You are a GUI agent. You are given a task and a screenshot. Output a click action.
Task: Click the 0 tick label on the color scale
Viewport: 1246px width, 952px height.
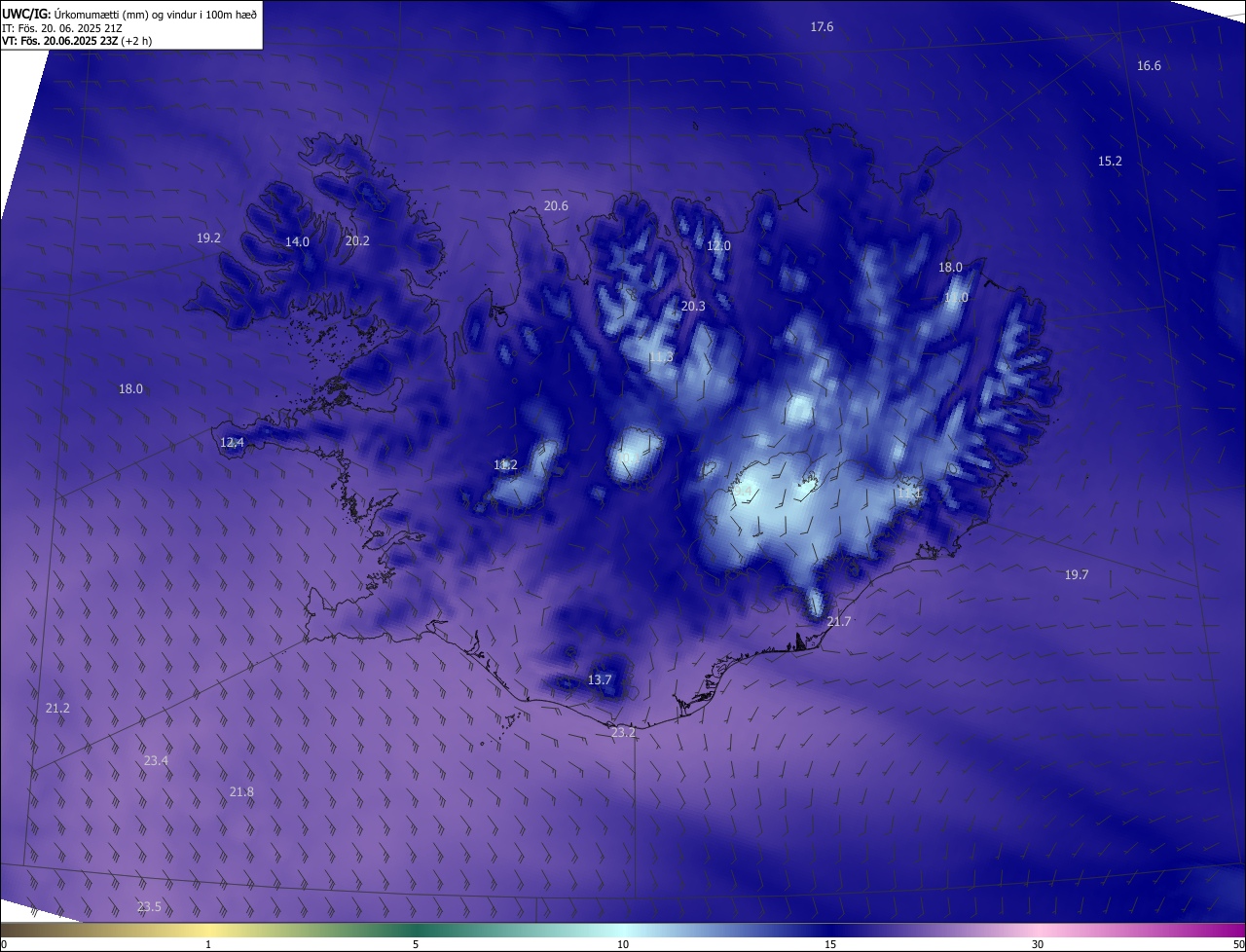click(x=4, y=945)
